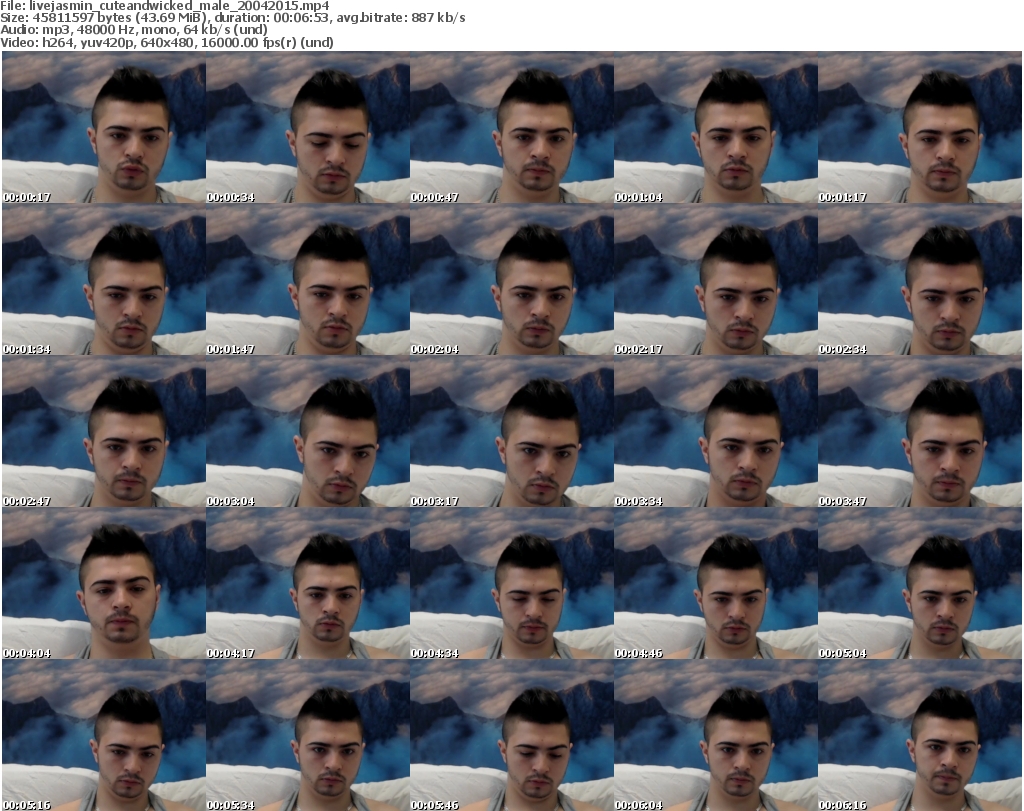Pick the 00:03:17 preview frame
This screenshot has width=1024, height=811.
tap(511, 432)
